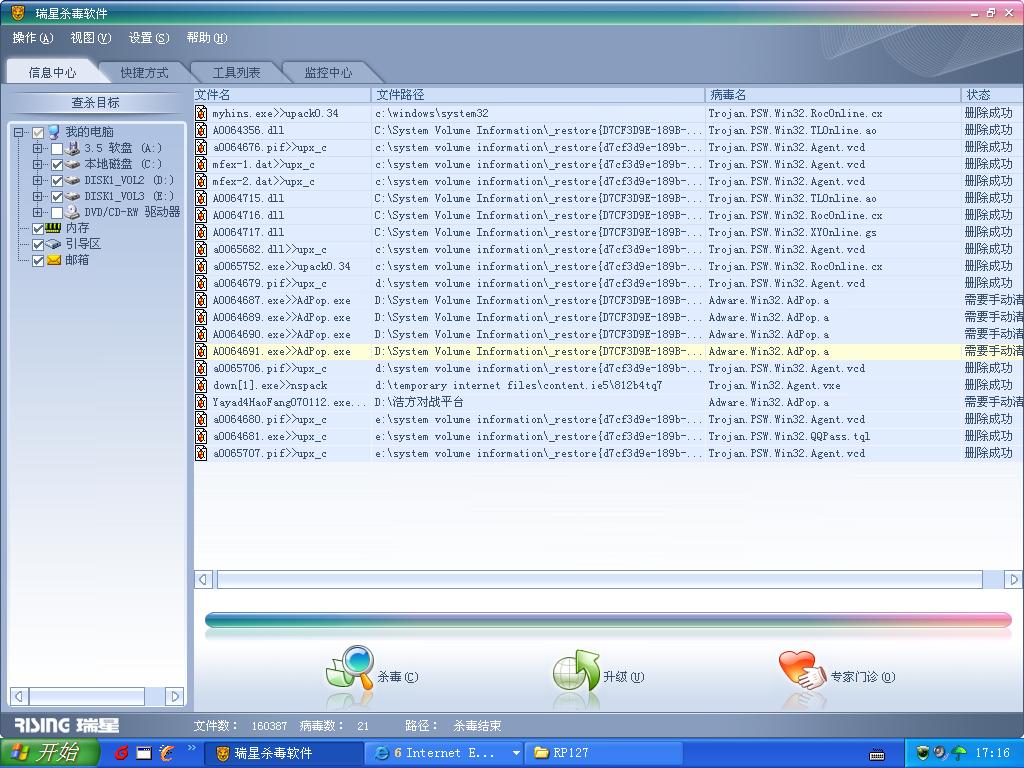Uncheck the mailbox (邮箱) checkbox
1024x768 pixels.
coord(38,261)
